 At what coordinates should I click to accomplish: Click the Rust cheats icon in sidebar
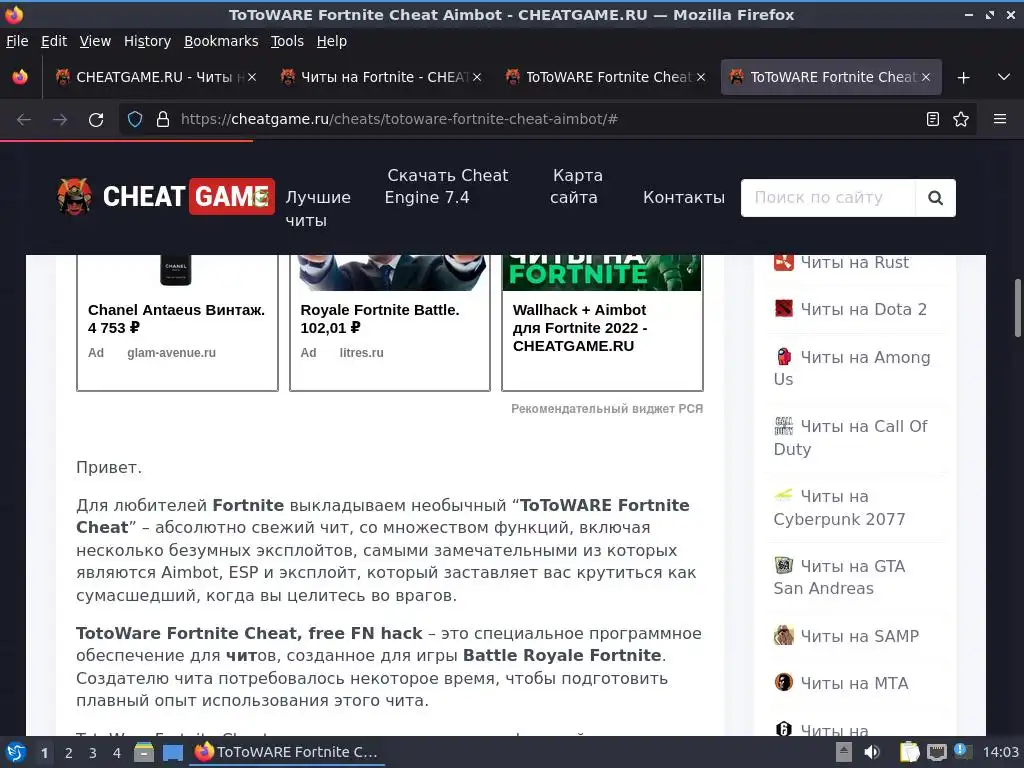pos(784,262)
